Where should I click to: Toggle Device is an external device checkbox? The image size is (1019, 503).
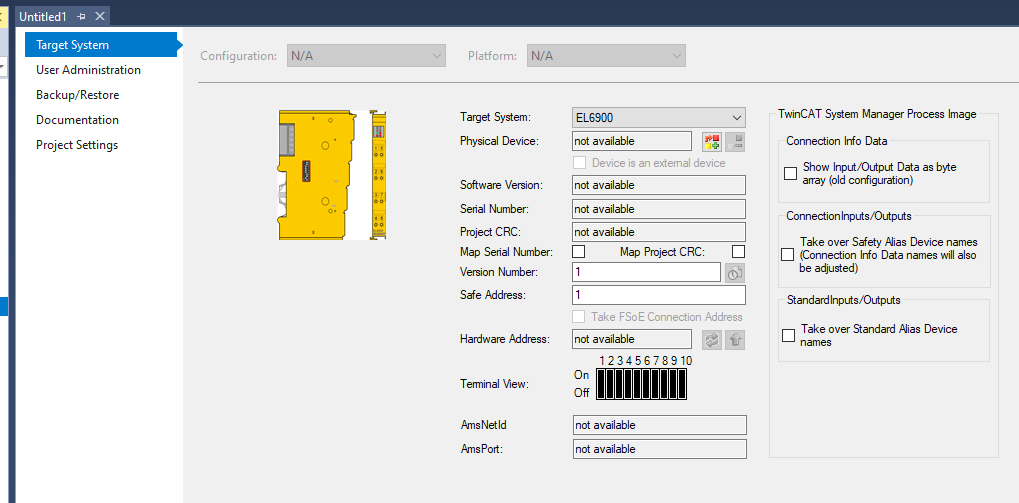click(x=580, y=162)
